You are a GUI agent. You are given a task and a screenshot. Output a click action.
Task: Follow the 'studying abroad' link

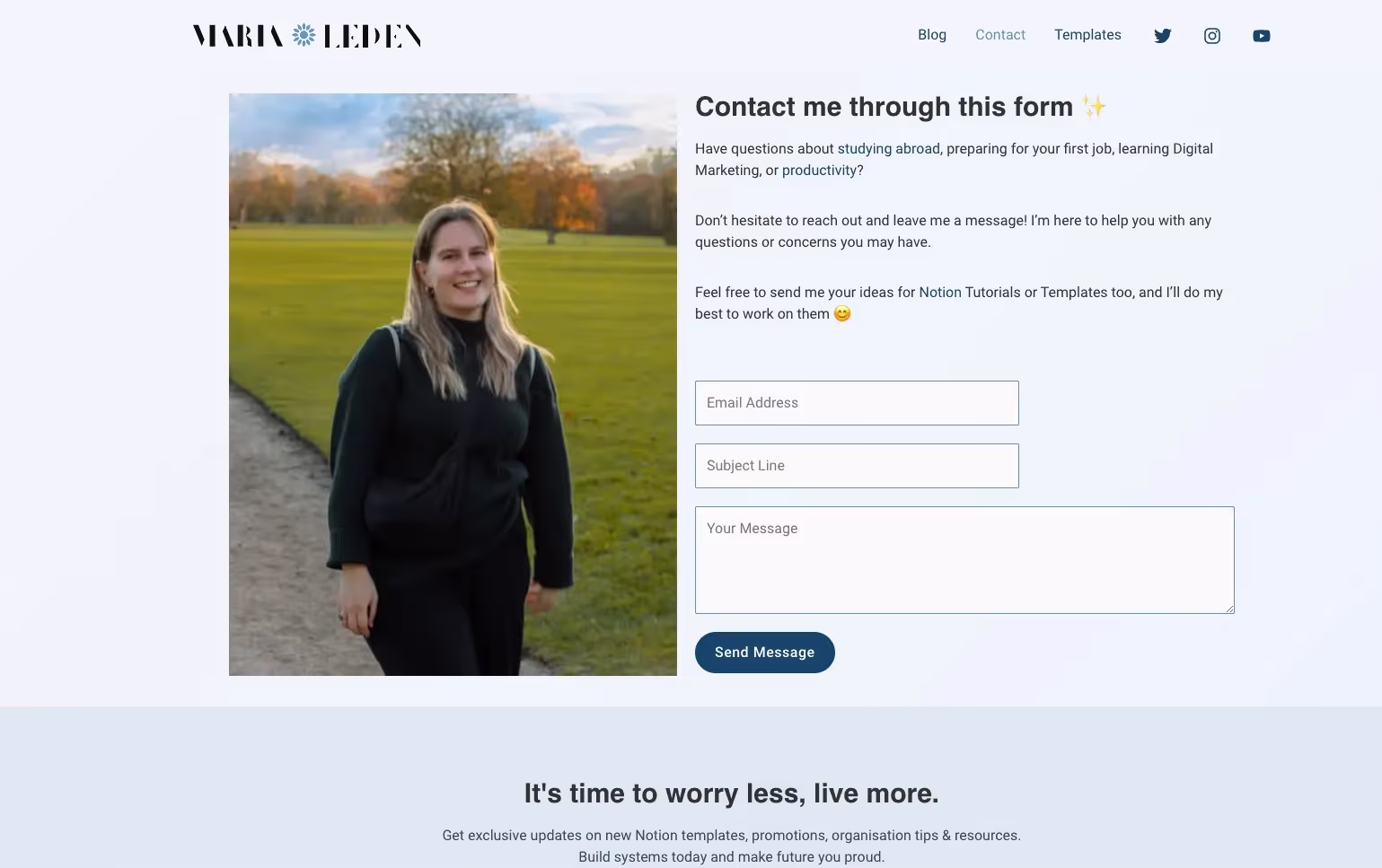(x=889, y=149)
